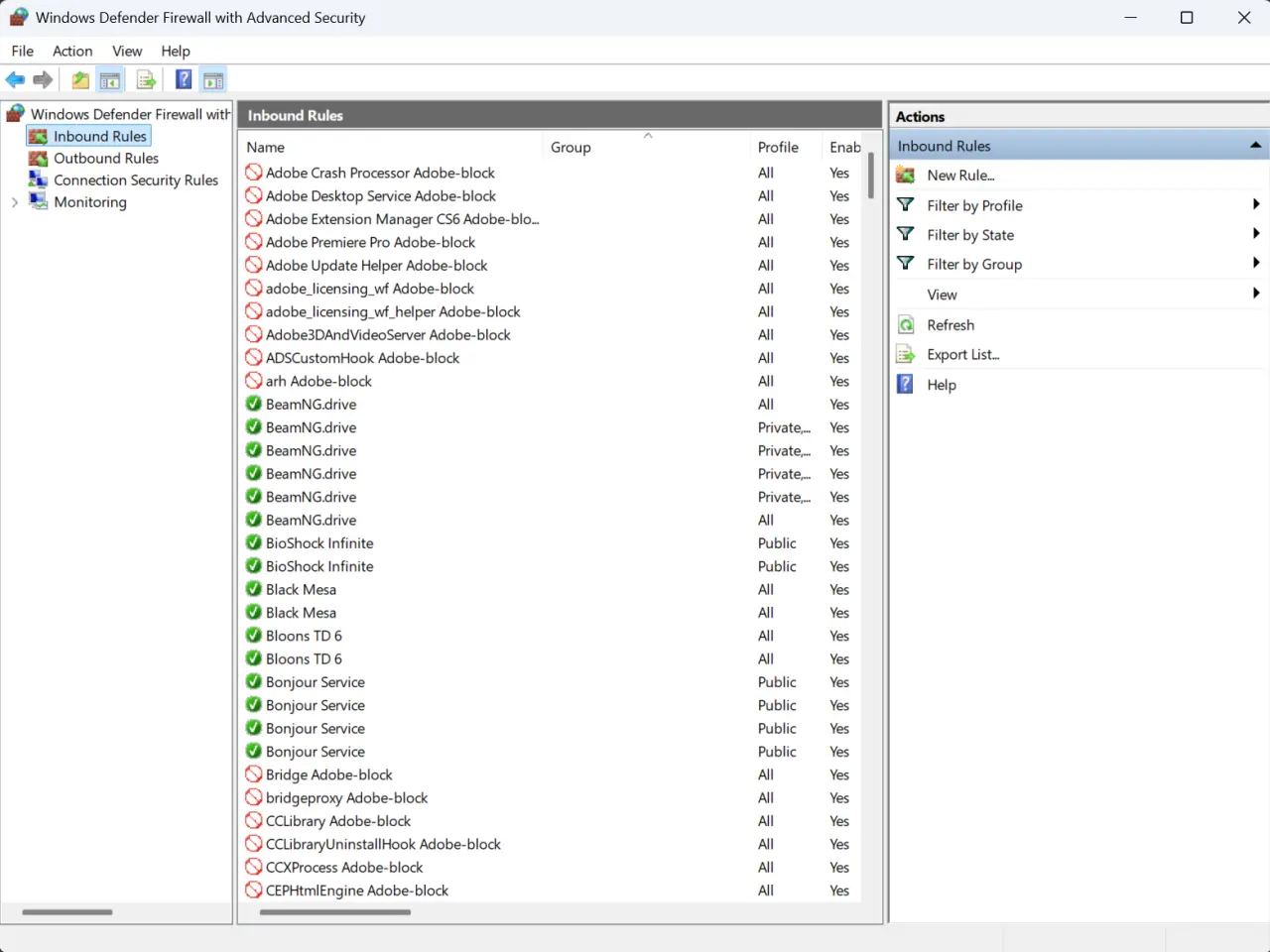
Task: Open the View menu in menu bar
Action: pos(127,51)
